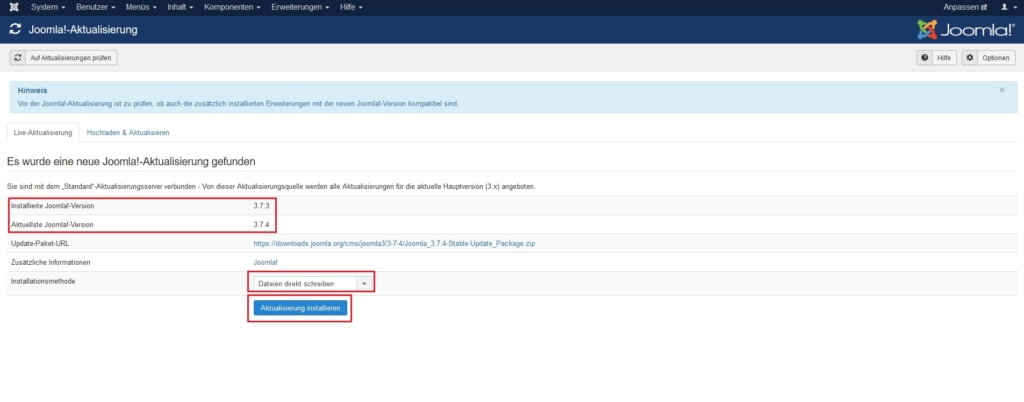Open the Menüs menu
The height and width of the screenshot is (402, 1024).
tap(141, 7)
